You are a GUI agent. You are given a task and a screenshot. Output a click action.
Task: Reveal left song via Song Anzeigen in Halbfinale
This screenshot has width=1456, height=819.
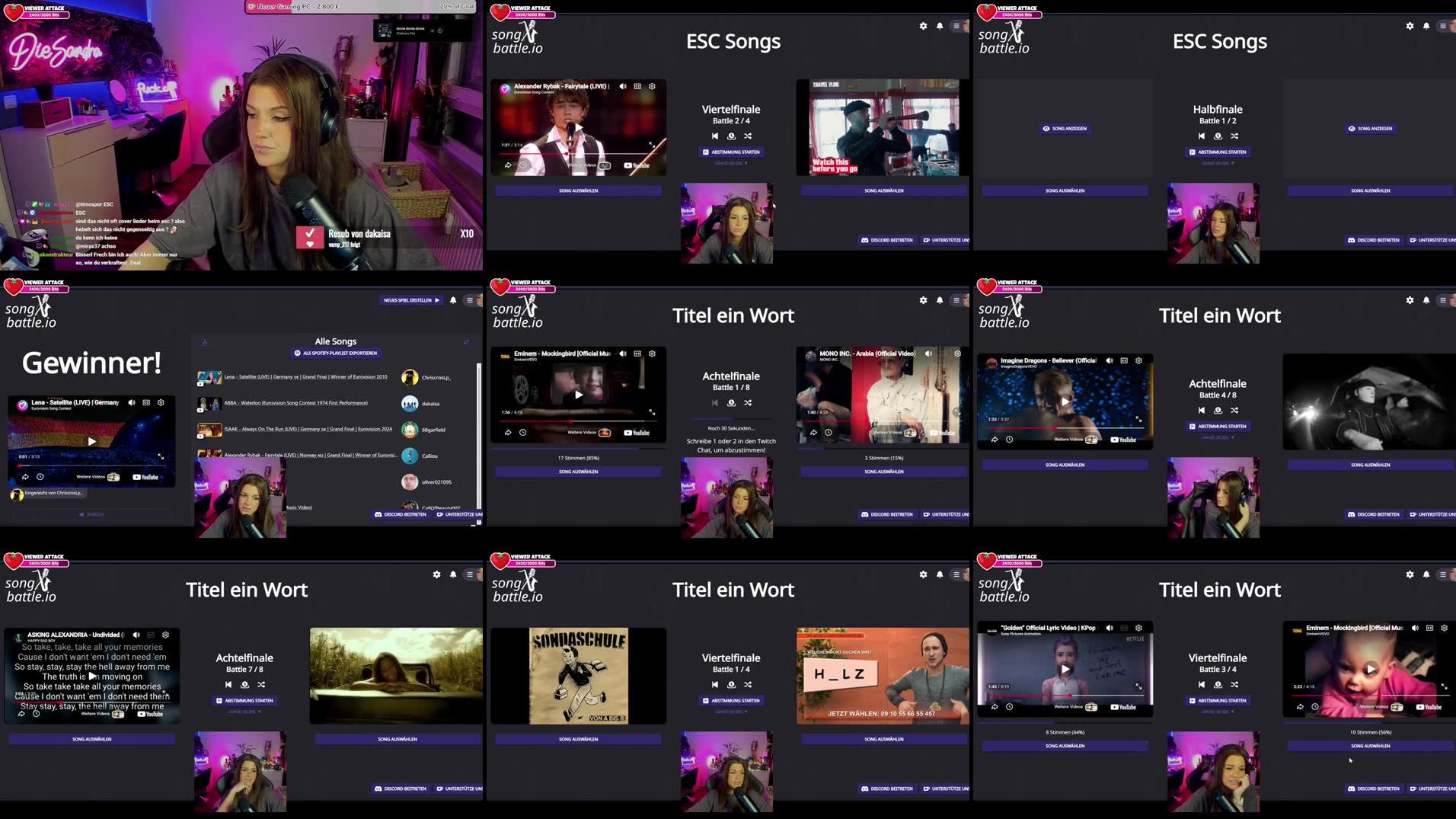pyautogui.click(x=1065, y=129)
